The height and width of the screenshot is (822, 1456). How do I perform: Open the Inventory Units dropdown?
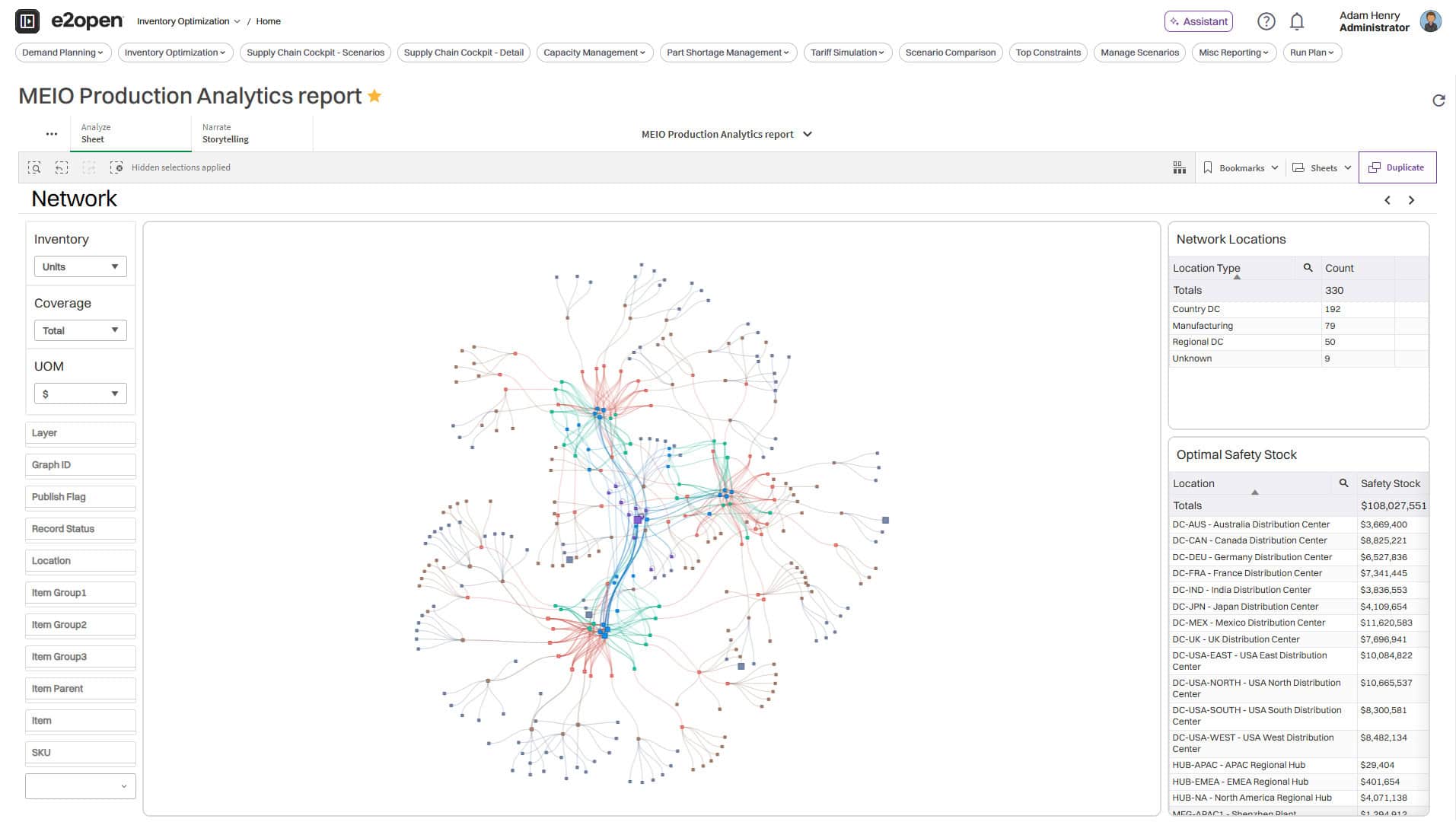[80, 266]
